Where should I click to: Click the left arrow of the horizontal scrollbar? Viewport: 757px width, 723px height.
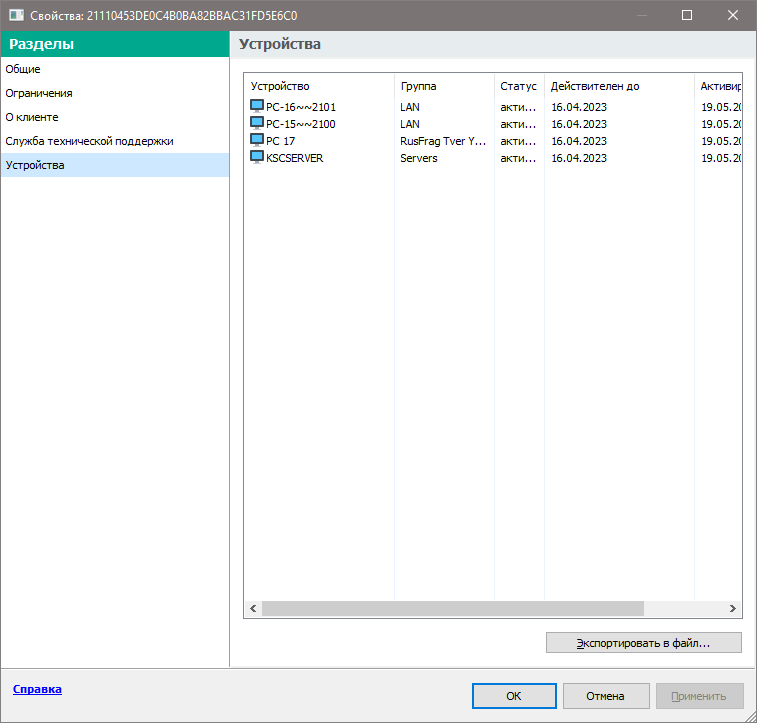click(x=253, y=609)
